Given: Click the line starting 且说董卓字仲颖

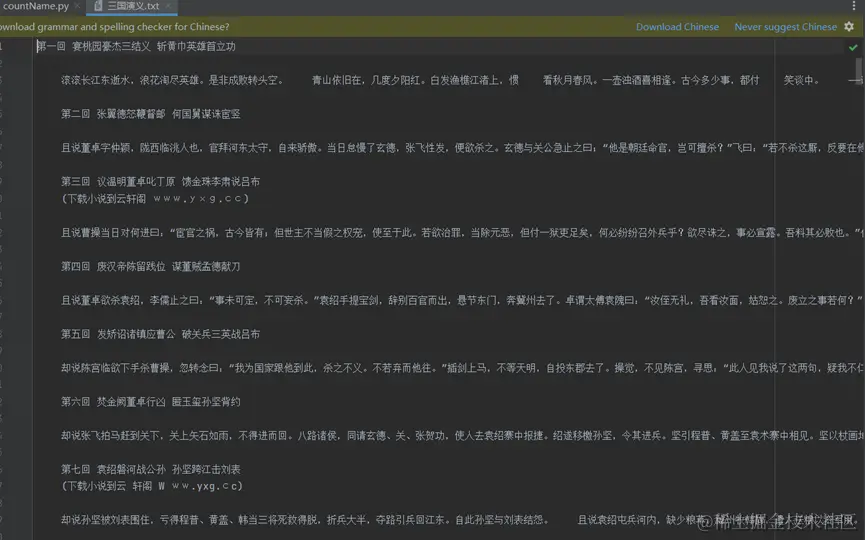Looking at the screenshot, I should [x=462, y=147].
